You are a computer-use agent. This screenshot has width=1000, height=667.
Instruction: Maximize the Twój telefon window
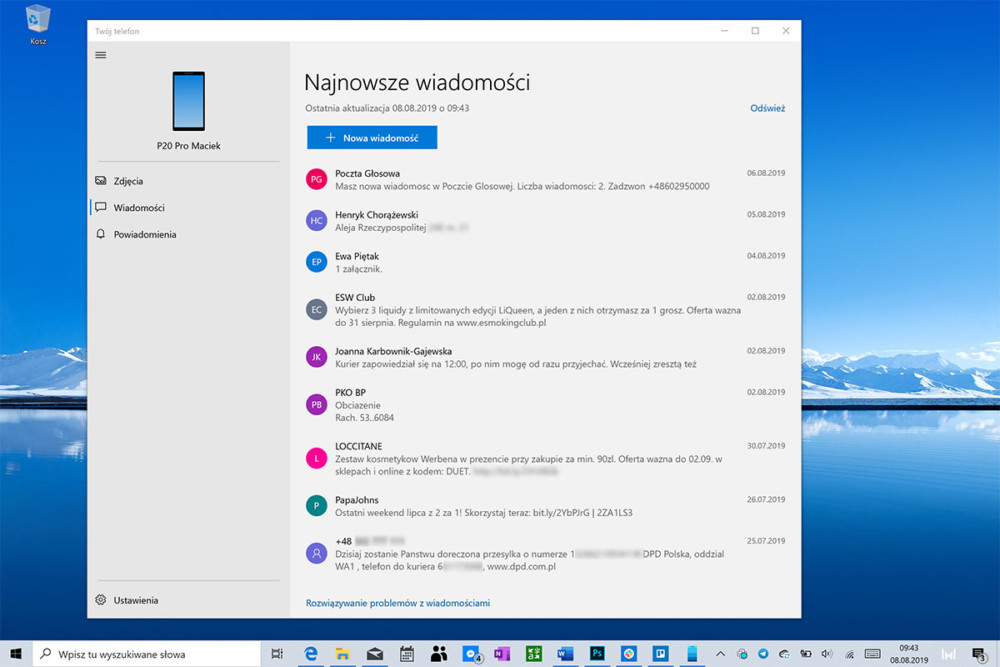(755, 31)
